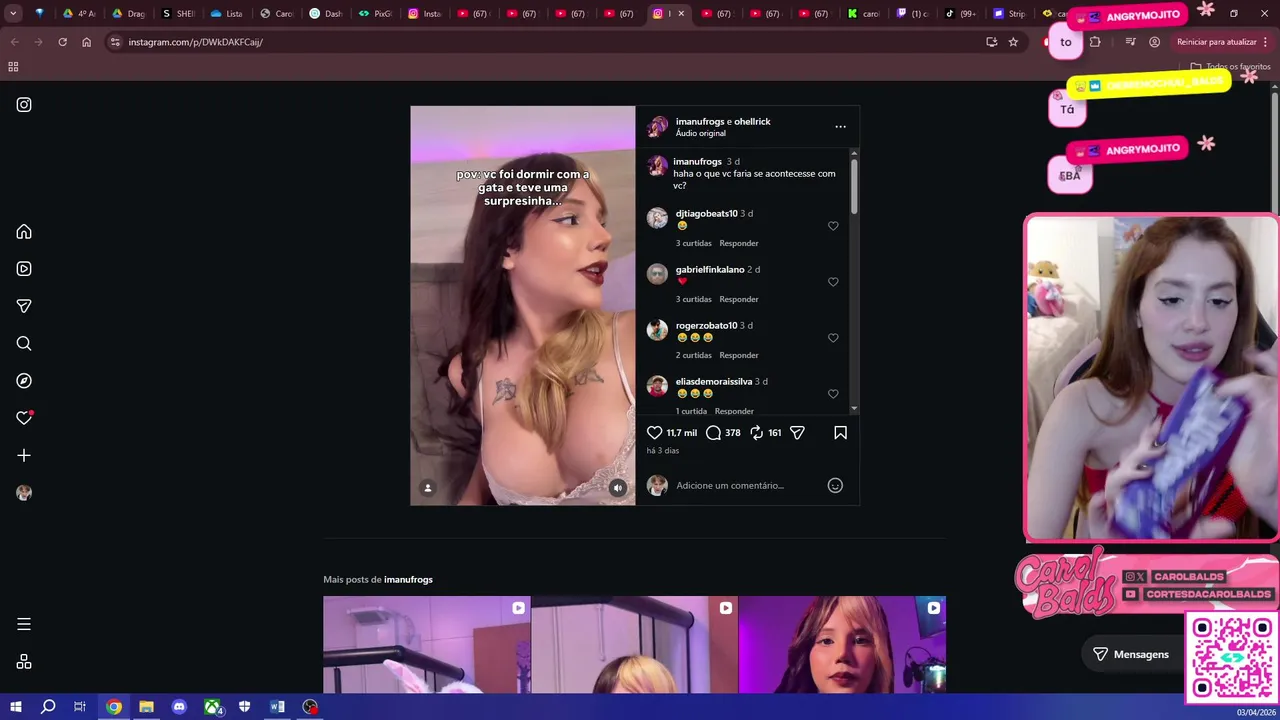The width and height of the screenshot is (1280, 720).
Task: Switch to the SHEIN browser tab
Action: (177, 14)
